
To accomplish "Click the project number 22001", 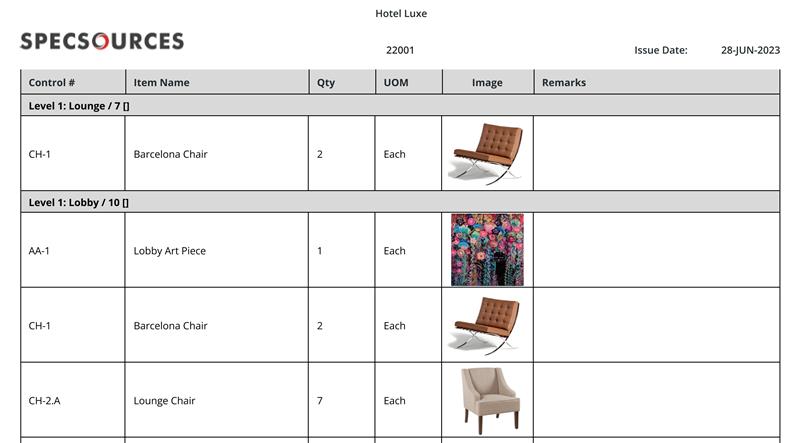I will pos(400,50).
